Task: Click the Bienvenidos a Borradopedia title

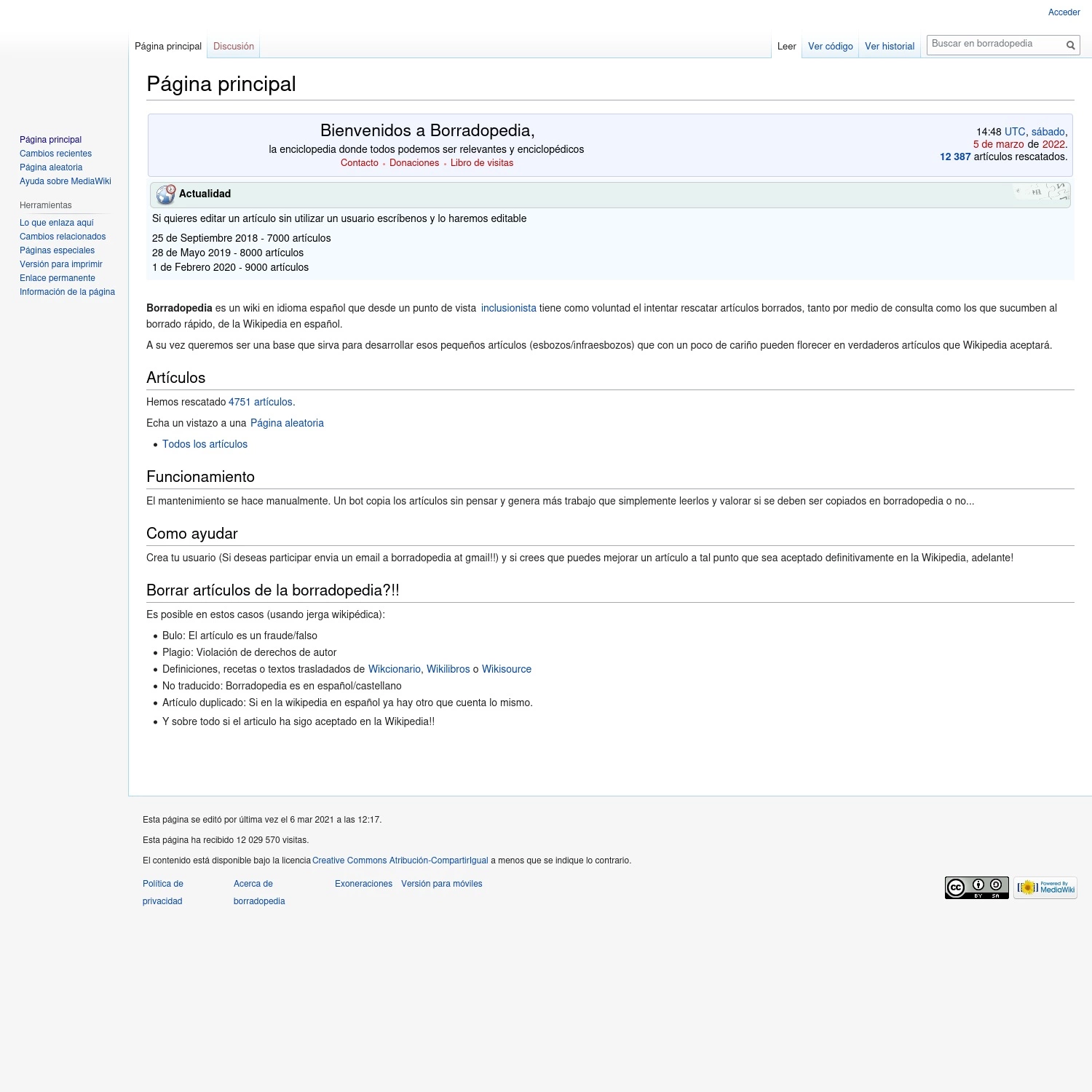Action: [427, 130]
